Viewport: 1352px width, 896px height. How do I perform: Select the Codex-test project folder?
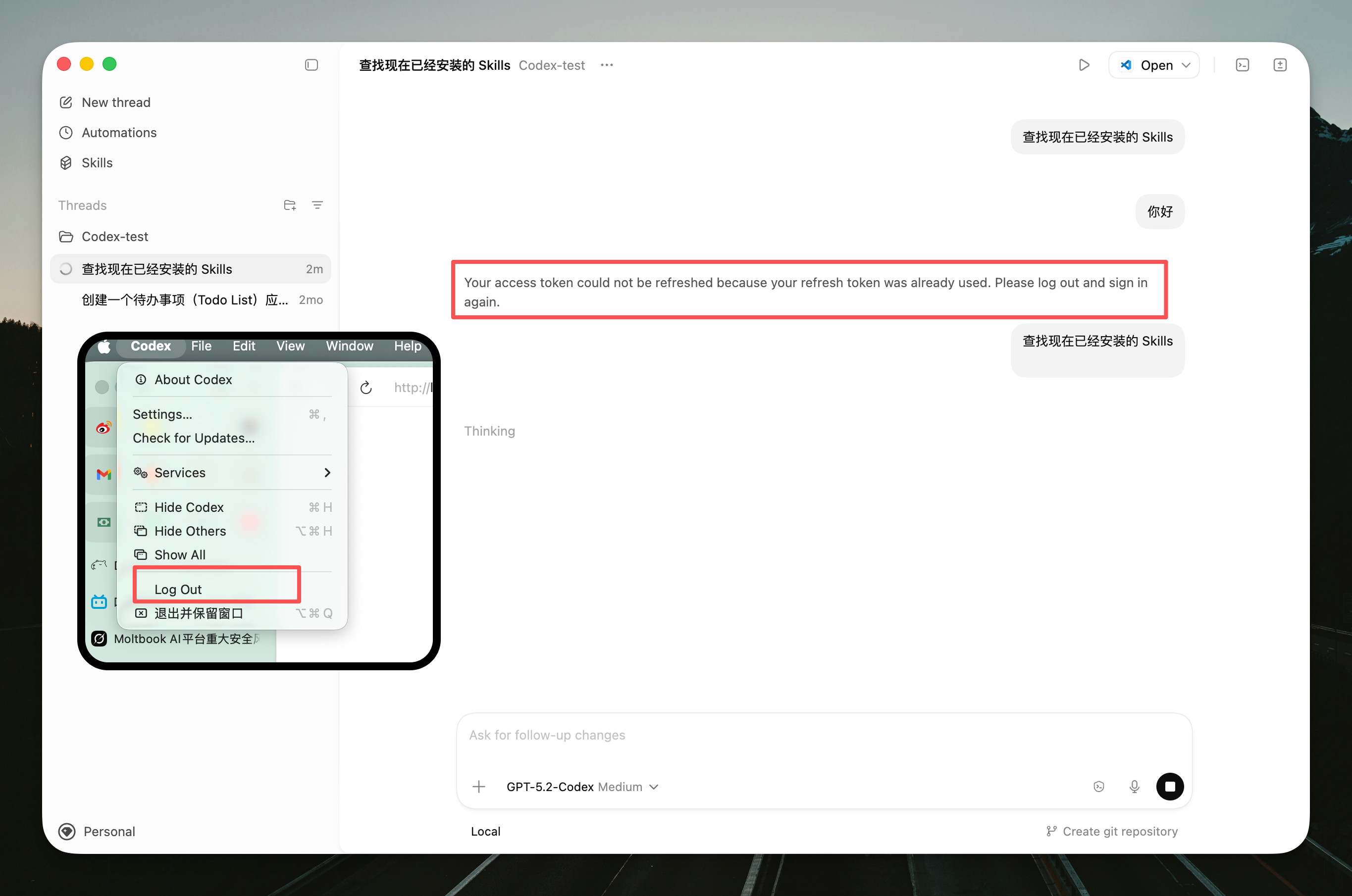114,237
